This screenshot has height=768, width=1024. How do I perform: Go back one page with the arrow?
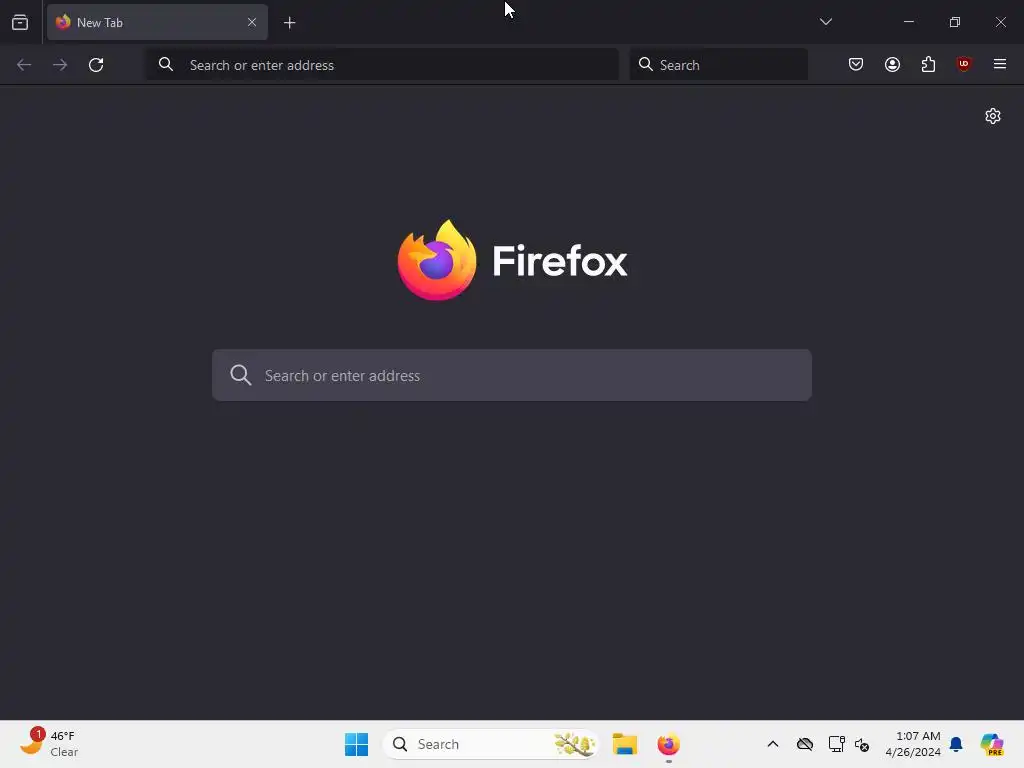pos(24,65)
